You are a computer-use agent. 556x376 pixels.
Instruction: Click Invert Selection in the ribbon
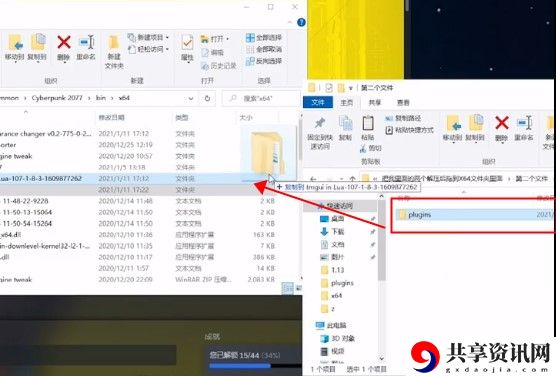[264, 61]
